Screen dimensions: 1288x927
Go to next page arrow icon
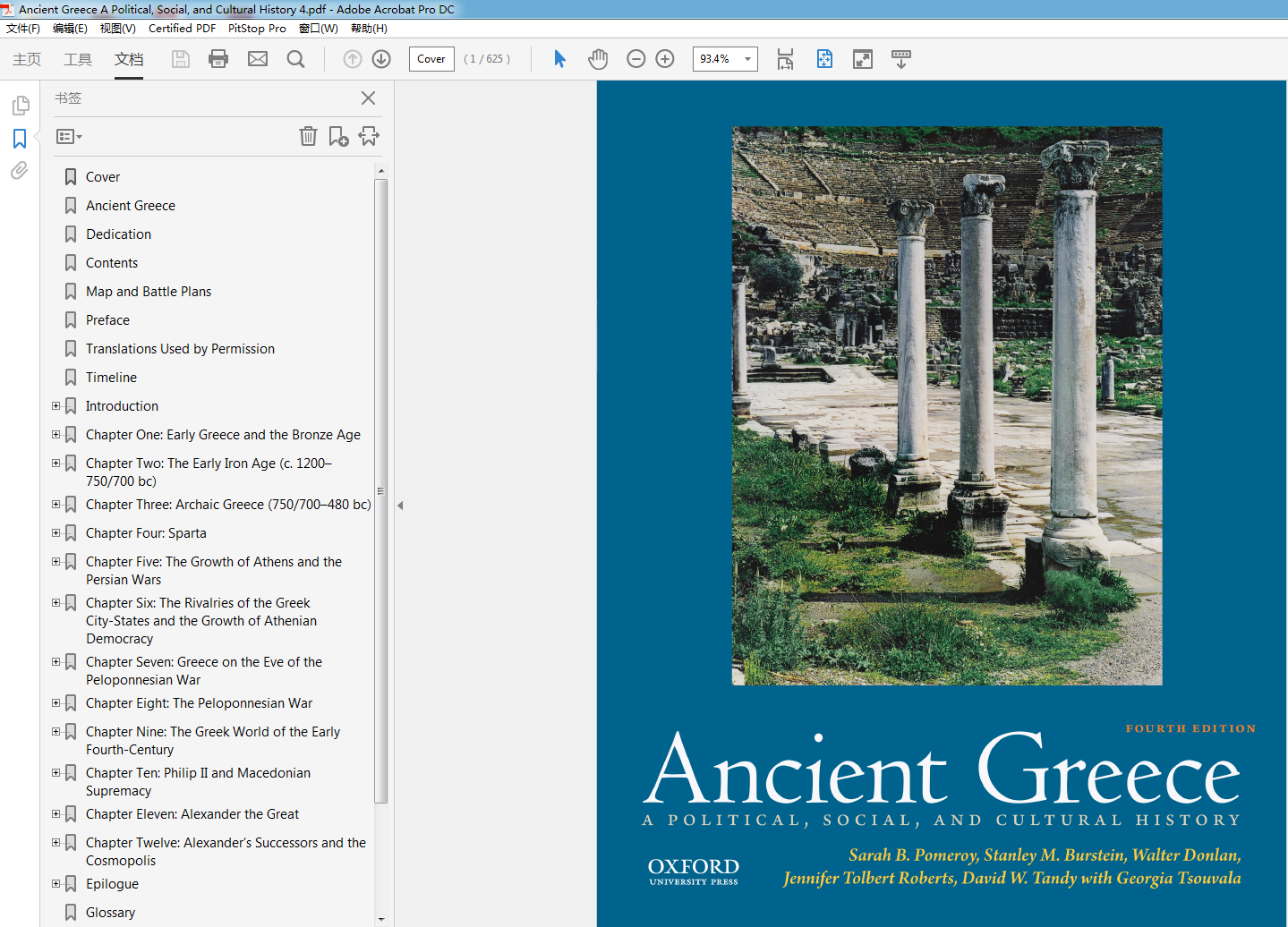pyautogui.click(x=381, y=59)
